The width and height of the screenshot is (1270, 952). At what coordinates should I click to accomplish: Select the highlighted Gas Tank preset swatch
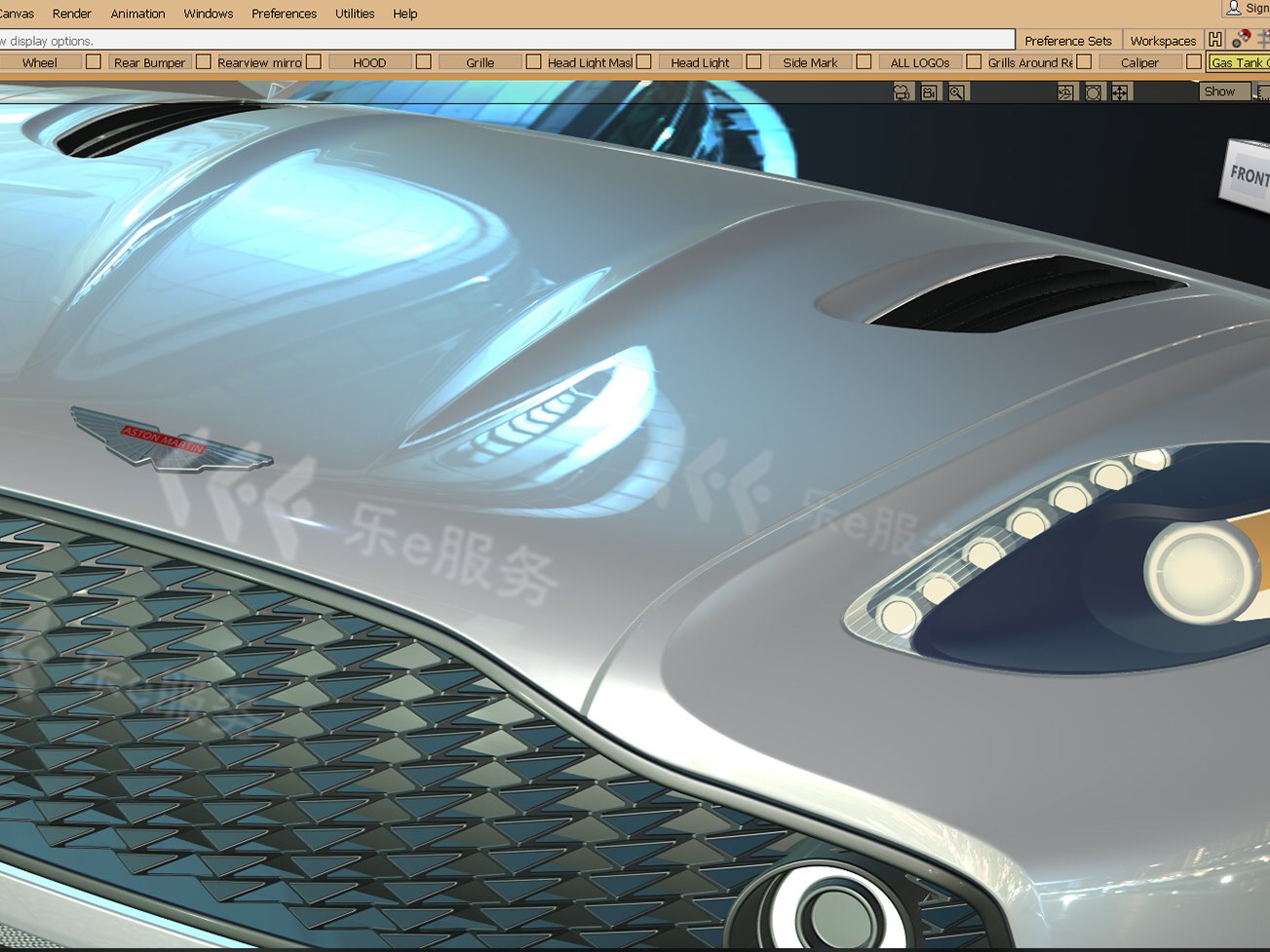[1238, 62]
